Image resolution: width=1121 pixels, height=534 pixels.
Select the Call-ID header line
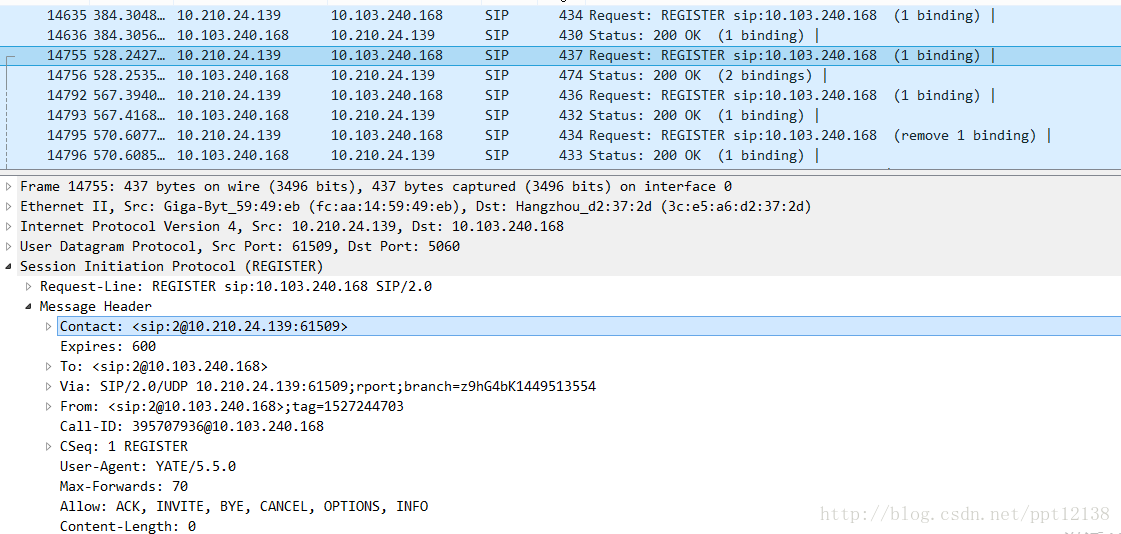pos(192,427)
